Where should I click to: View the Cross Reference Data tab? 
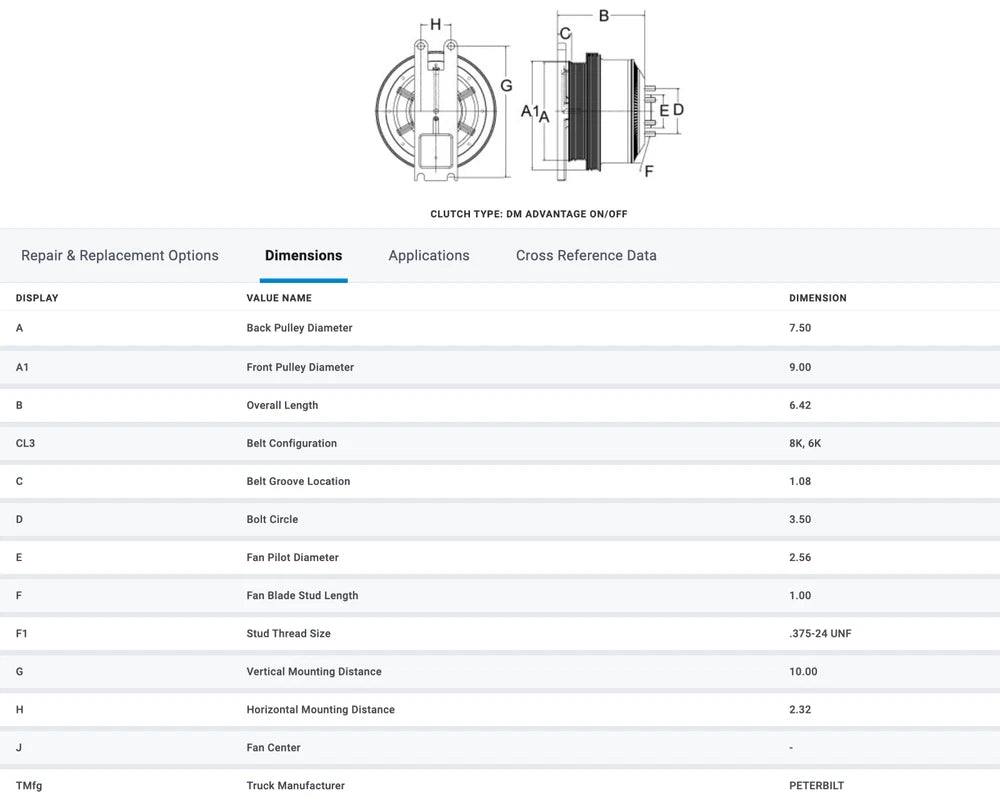pos(586,256)
